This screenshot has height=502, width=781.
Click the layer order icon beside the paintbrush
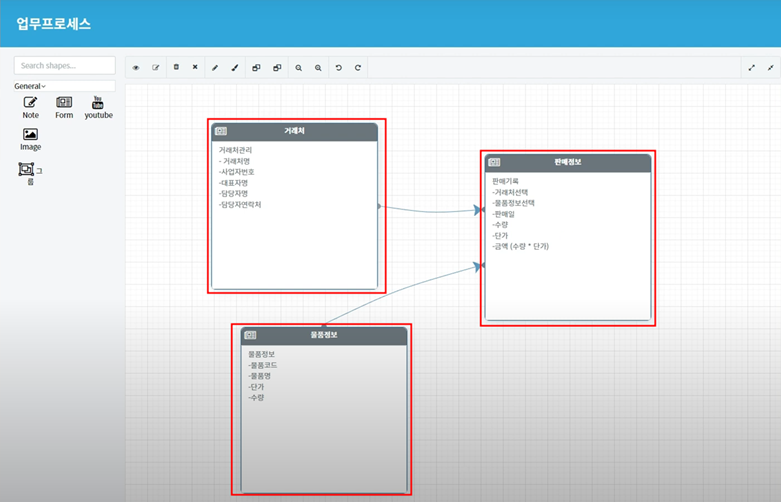click(257, 68)
